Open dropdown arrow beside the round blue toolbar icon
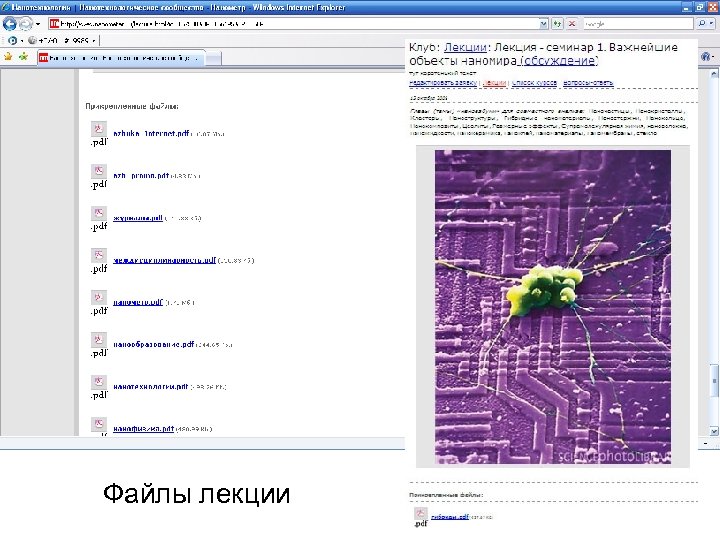The height and width of the screenshot is (540, 720). coord(22,41)
